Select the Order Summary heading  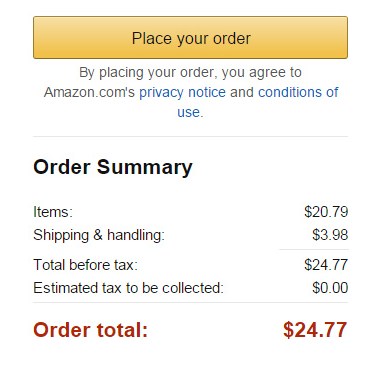(113, 167)
